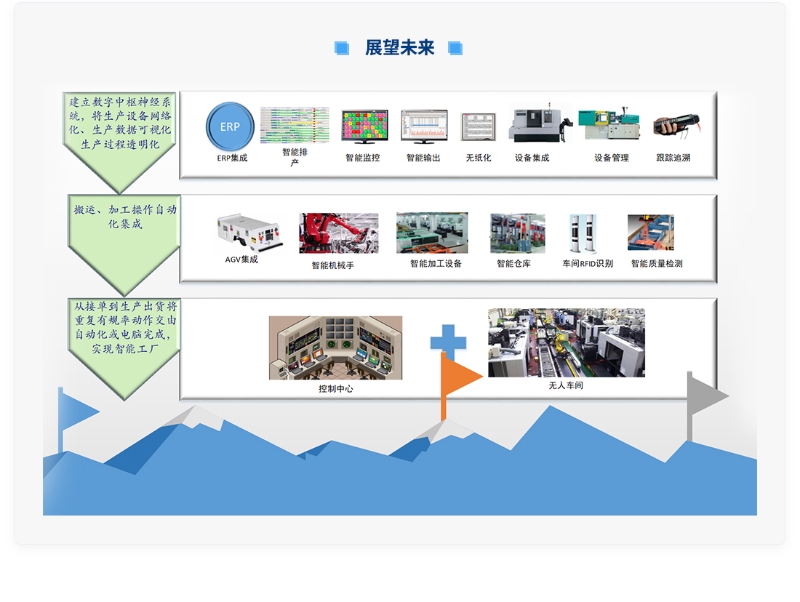Click the 跟踪追溯 label
The image size is (800, 602).
[x=673, y=158]
